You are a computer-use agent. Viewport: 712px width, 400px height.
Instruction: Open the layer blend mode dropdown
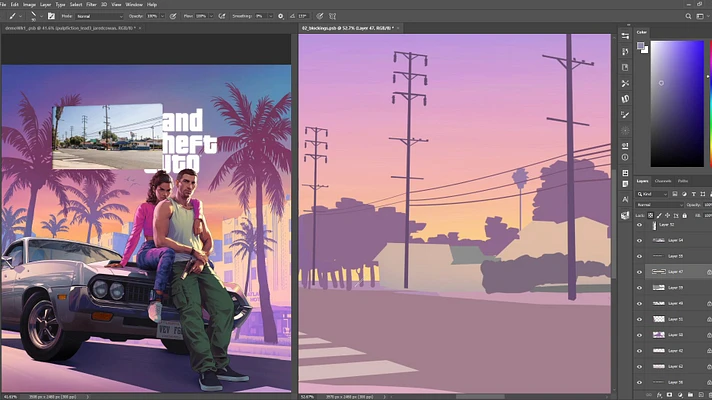tap(659, 205)
